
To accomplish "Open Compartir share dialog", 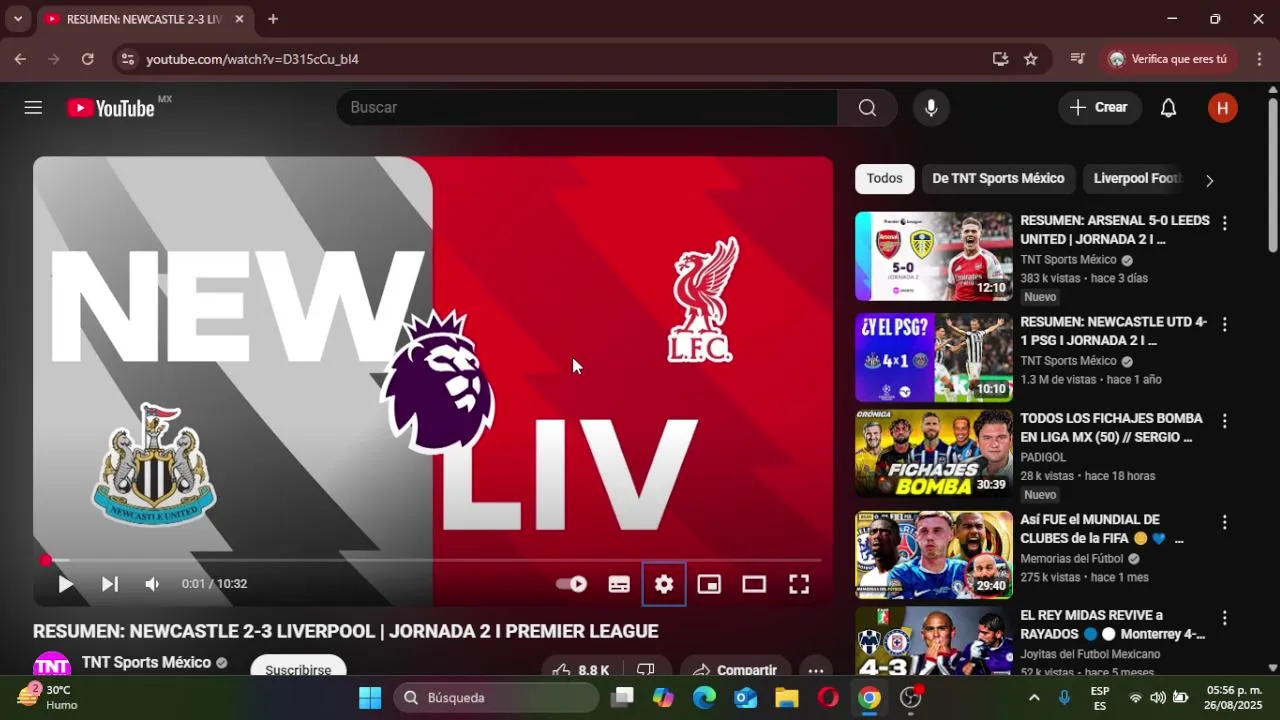I will click(735, 670).
